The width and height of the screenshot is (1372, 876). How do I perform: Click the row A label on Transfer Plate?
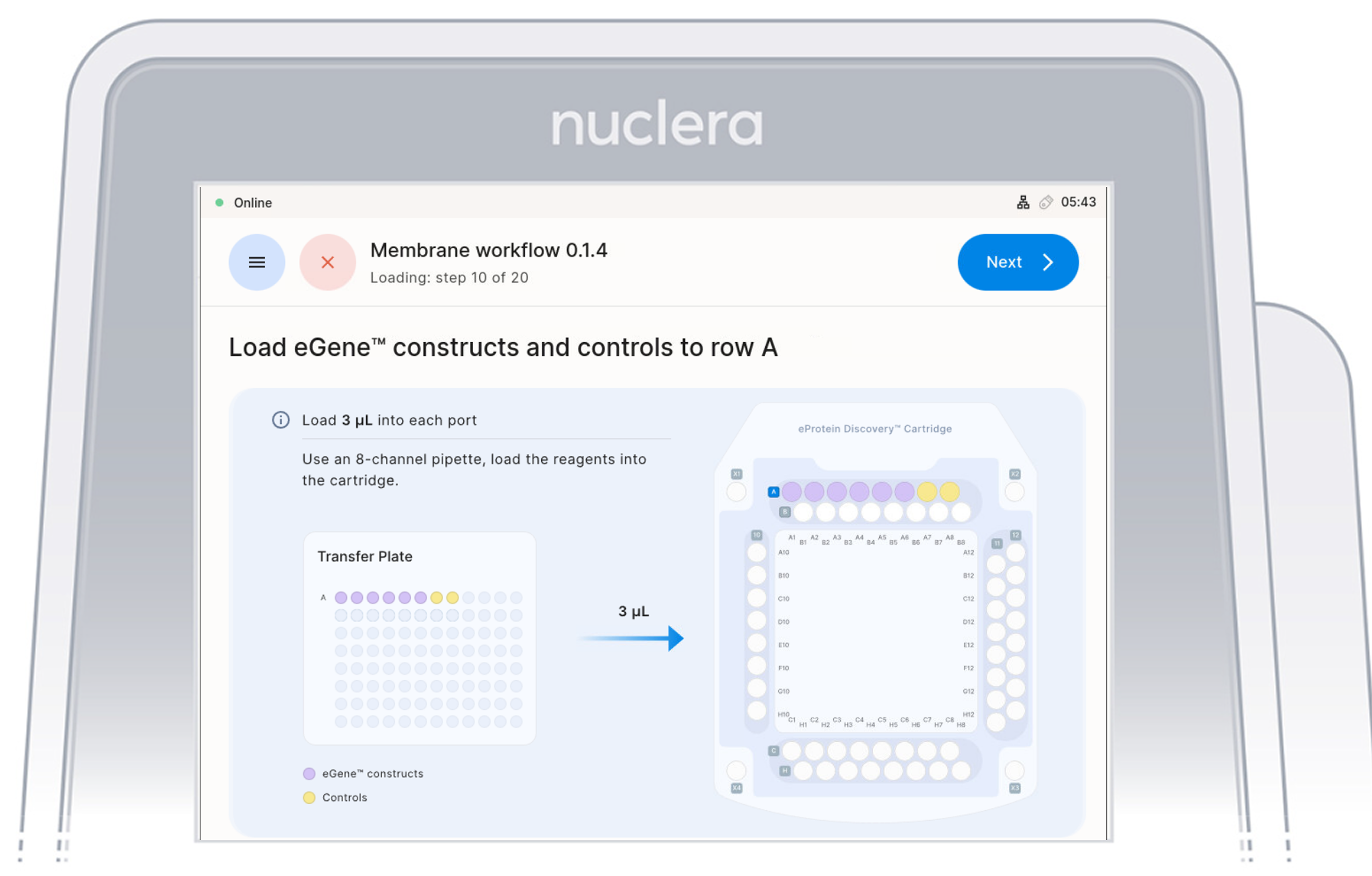(323, 597)
